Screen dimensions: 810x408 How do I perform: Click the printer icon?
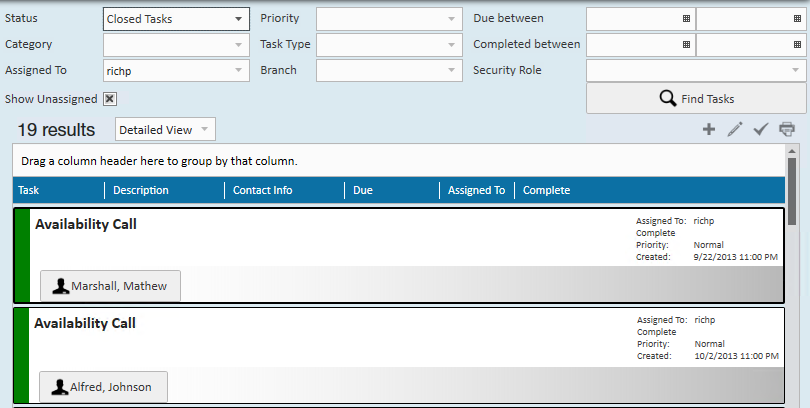pos(787,129)
